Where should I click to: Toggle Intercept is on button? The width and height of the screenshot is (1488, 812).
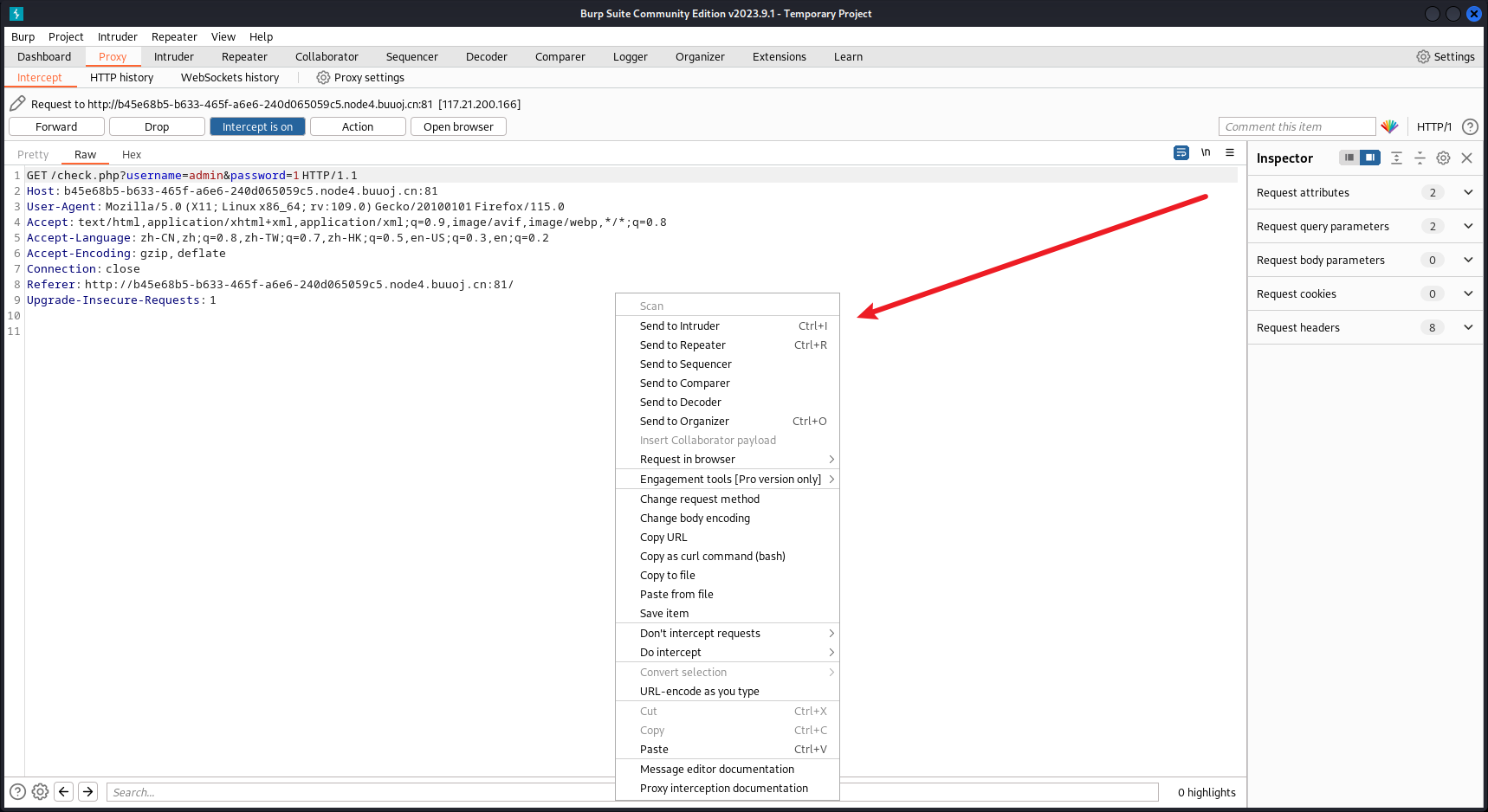point(257,126)
